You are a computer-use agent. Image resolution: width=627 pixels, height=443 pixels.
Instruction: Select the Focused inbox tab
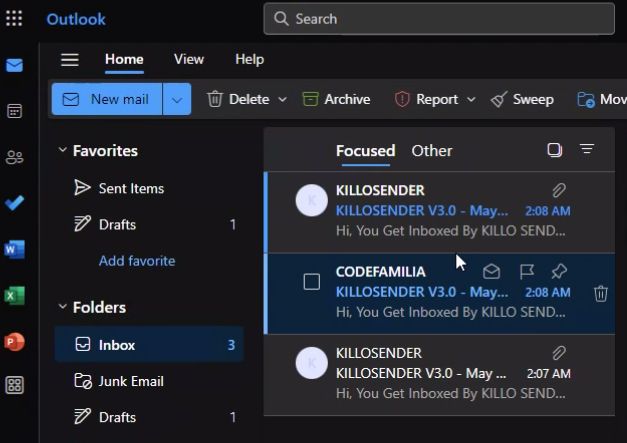[365, 151]
